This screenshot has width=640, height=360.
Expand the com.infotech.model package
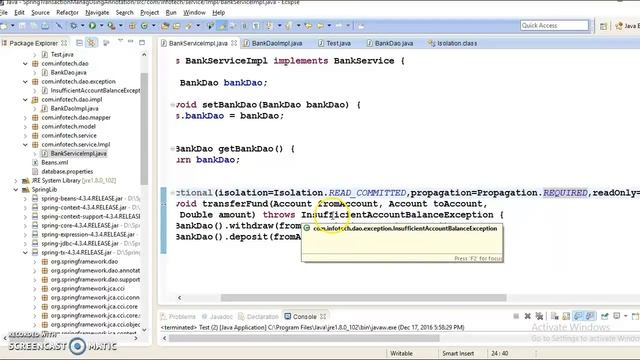coord(25,126)
